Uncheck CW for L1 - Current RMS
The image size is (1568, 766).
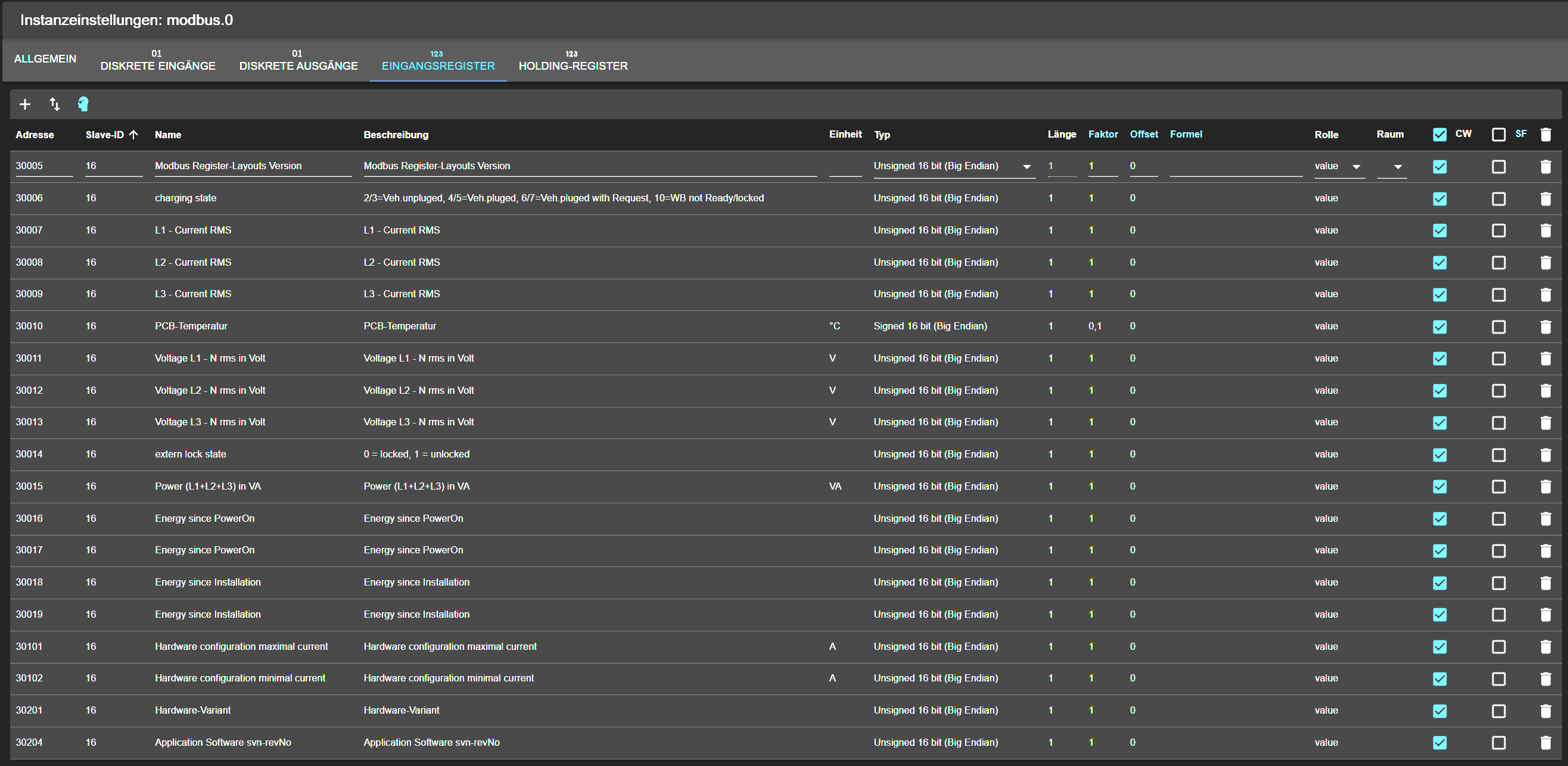tap(1439, 231)
